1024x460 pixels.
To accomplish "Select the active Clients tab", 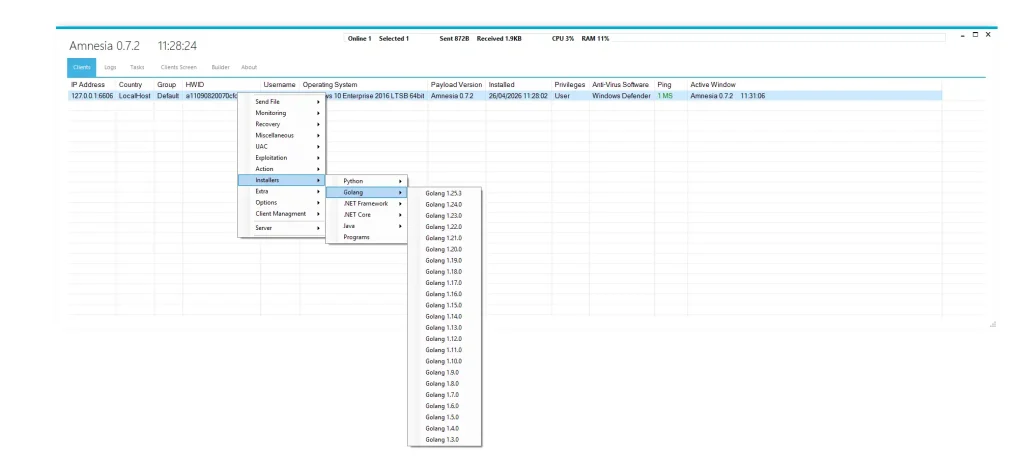I will point(82,67).
